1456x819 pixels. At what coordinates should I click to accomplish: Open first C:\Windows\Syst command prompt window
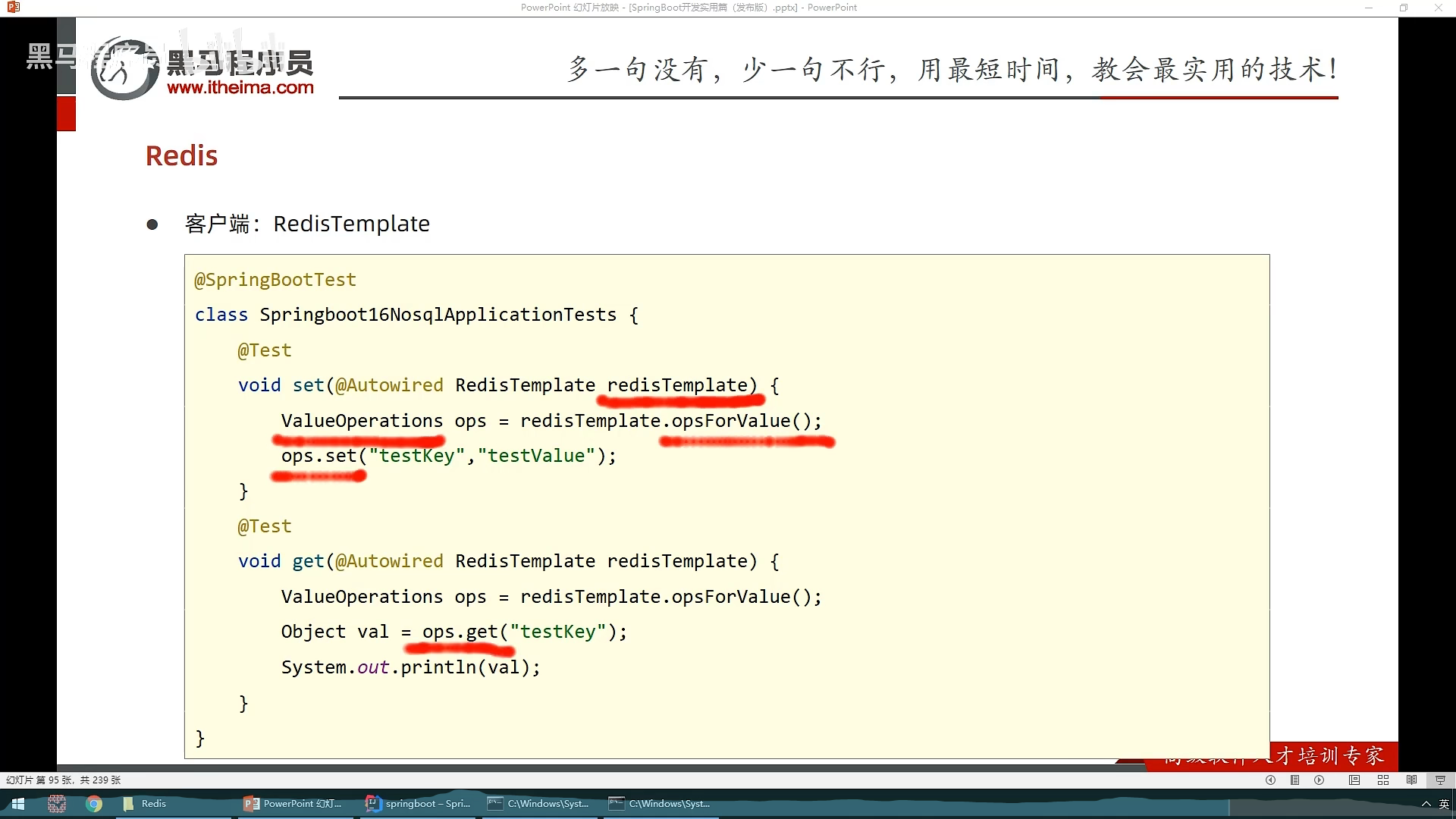point(538,804)
